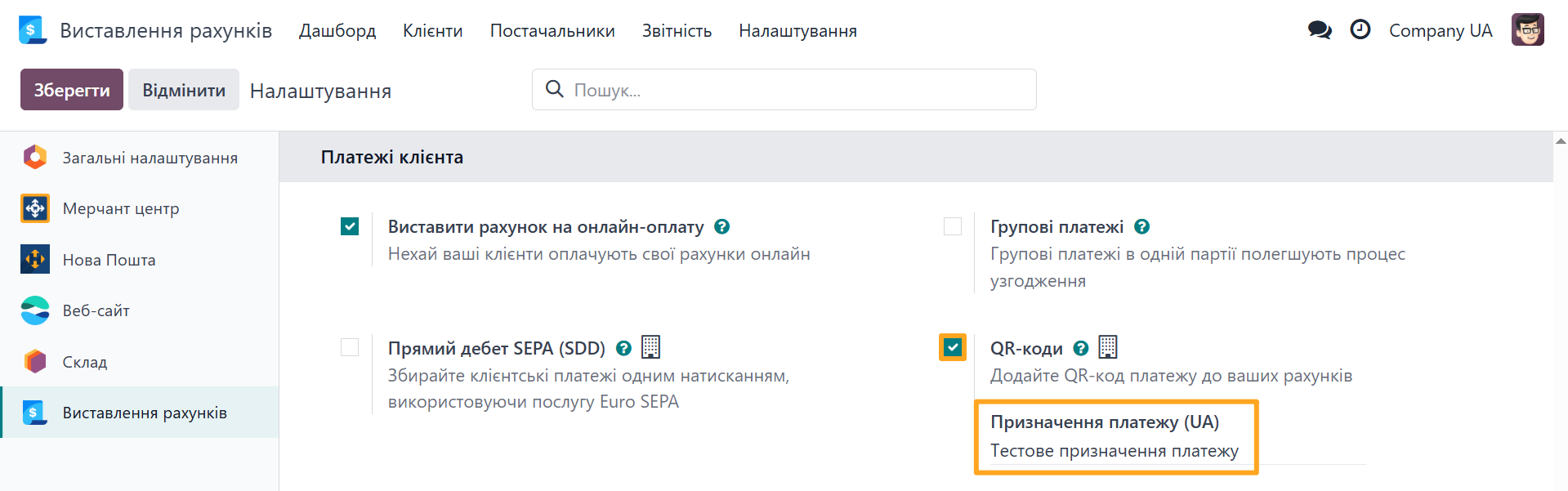Viewport: 1568px width, 491px height.
Task: Click help icon beside Прямий дебет SEPA
Action: (x=623, y=348)
